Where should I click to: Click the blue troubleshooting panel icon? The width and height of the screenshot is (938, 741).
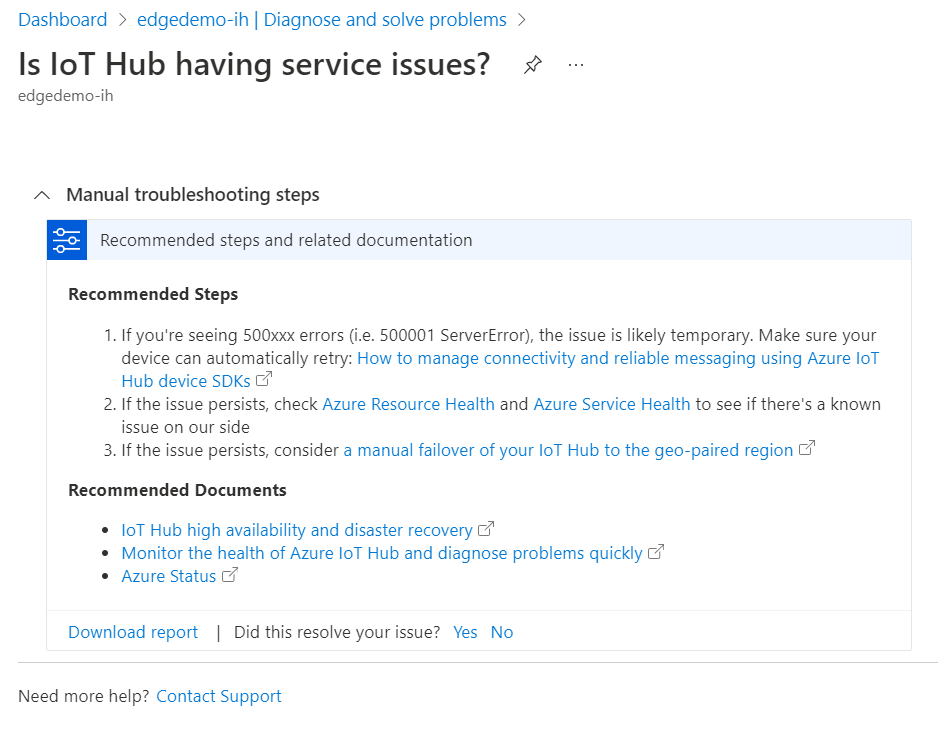66,240
